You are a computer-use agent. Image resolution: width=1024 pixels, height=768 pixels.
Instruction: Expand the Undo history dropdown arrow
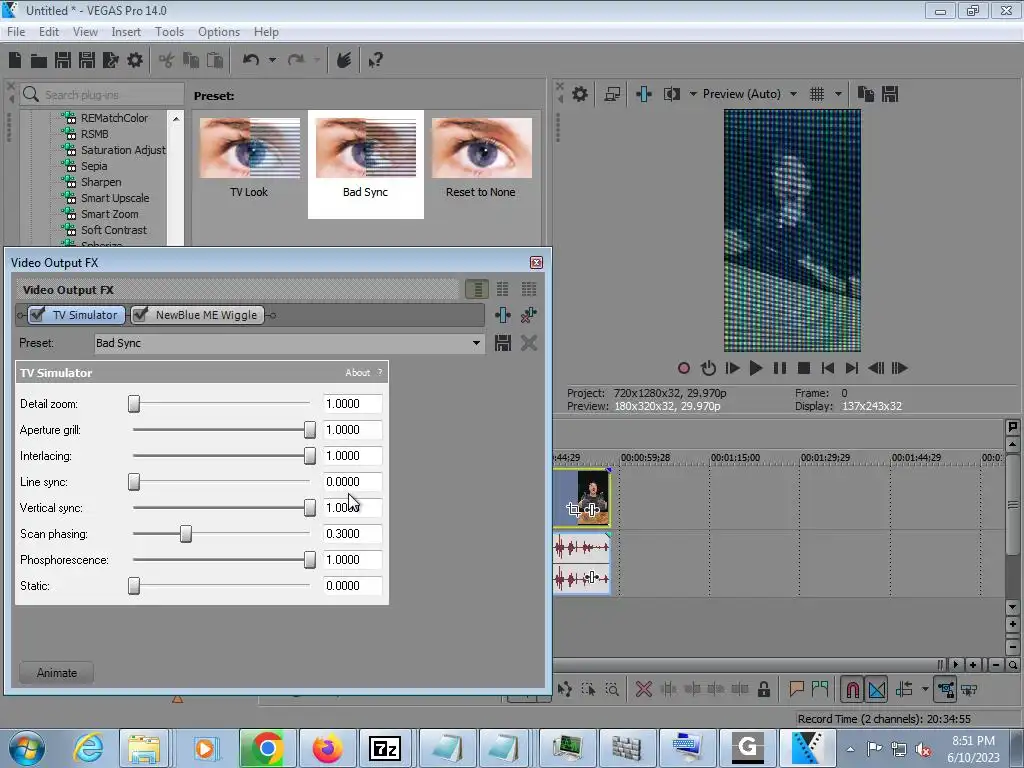click(x=272, y=60)
